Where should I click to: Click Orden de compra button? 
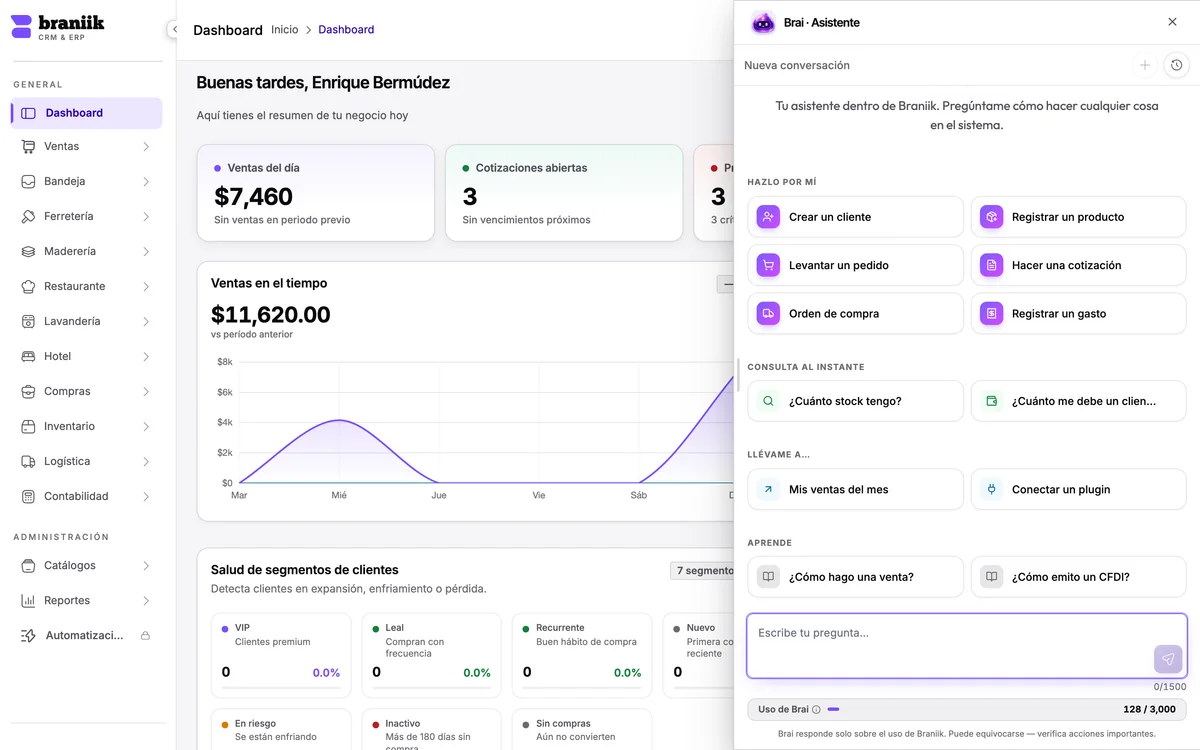[x=855, y=313]
